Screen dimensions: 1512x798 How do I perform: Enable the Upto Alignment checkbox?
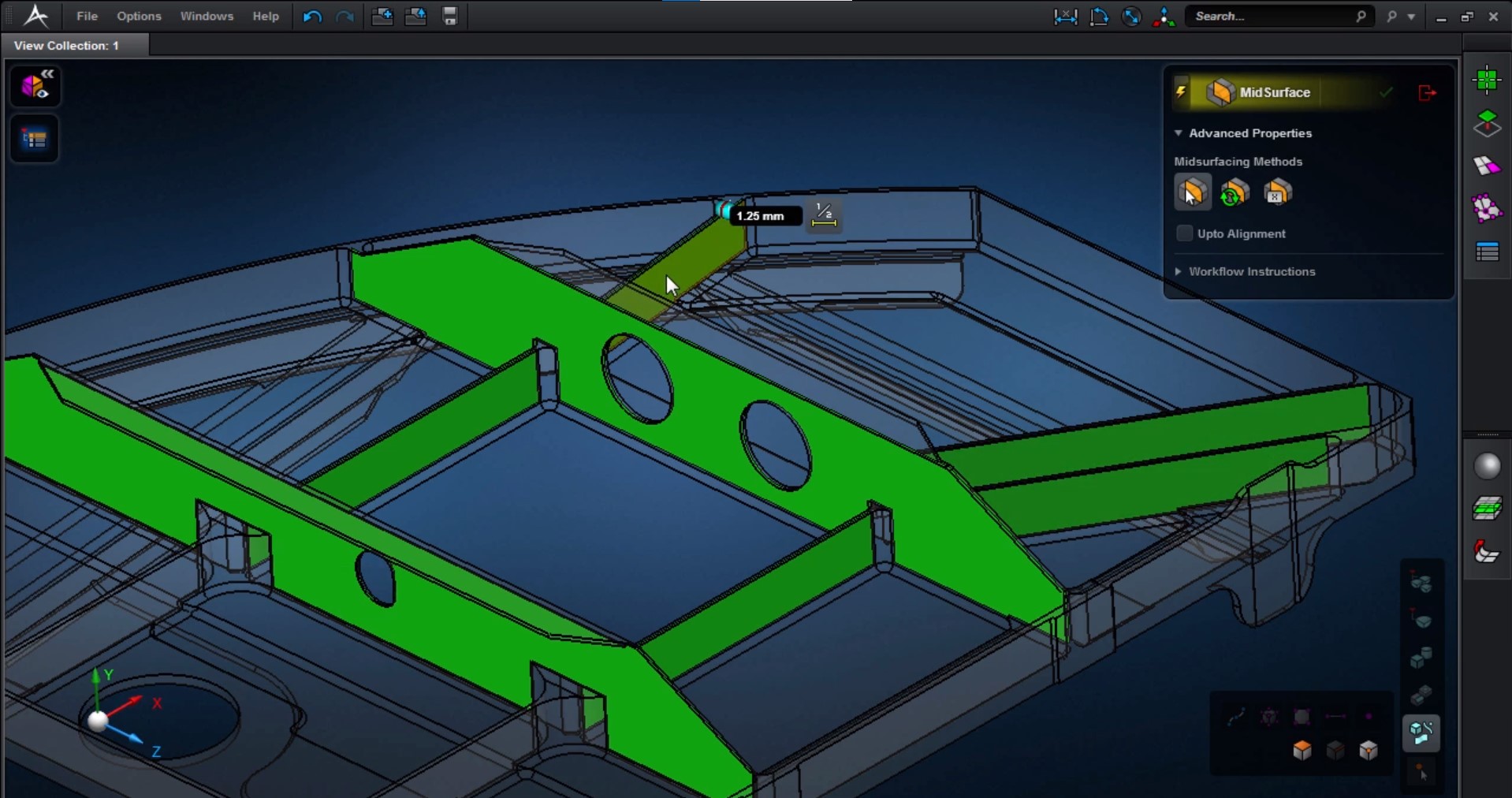pos(1184,233)
